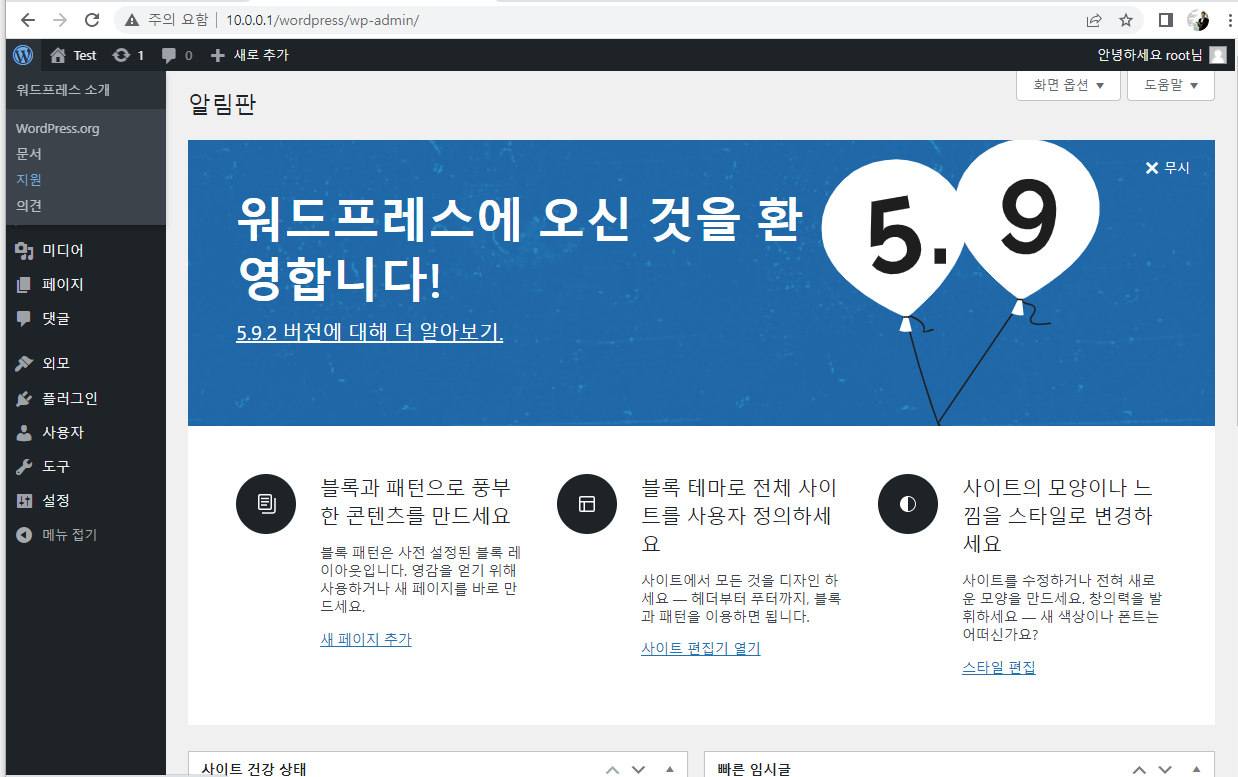The height and width of the screenshot is (777, 1238).
Task: Dismiss the welcome panel via 무시
Action: pos(1168,168)
